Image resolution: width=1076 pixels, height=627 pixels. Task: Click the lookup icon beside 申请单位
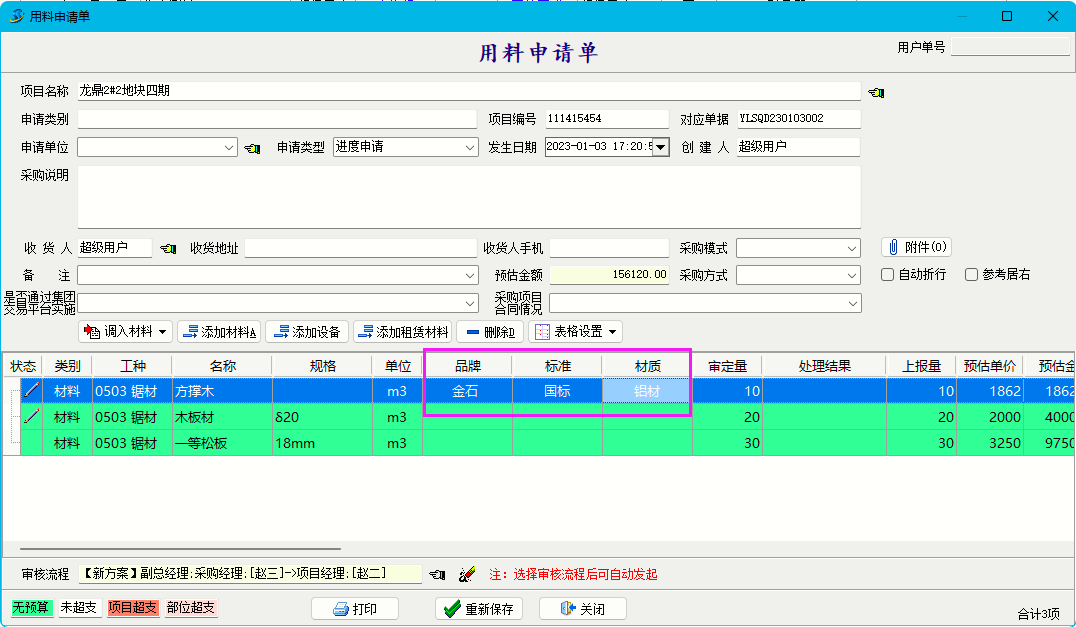252,148
